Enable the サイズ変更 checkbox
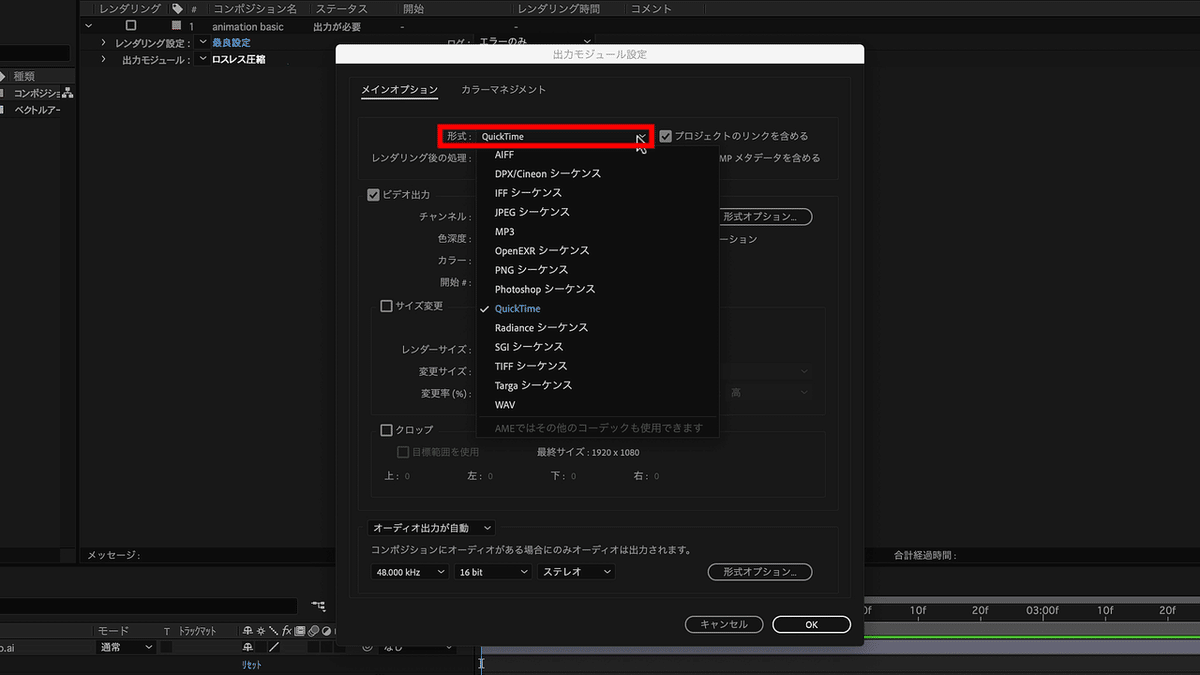The width and height of the screenshot is (1200, 675). click(386, 306)
